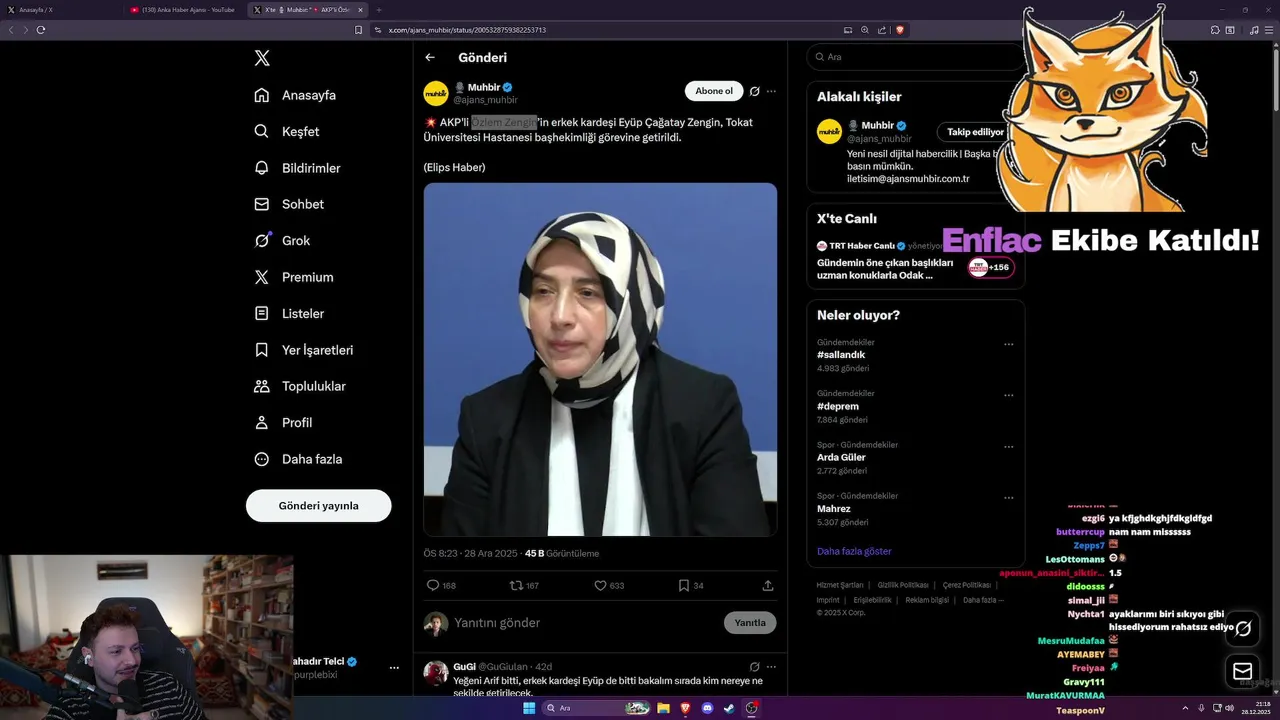Open the Windows Start menu

click(x=529, y=708)
